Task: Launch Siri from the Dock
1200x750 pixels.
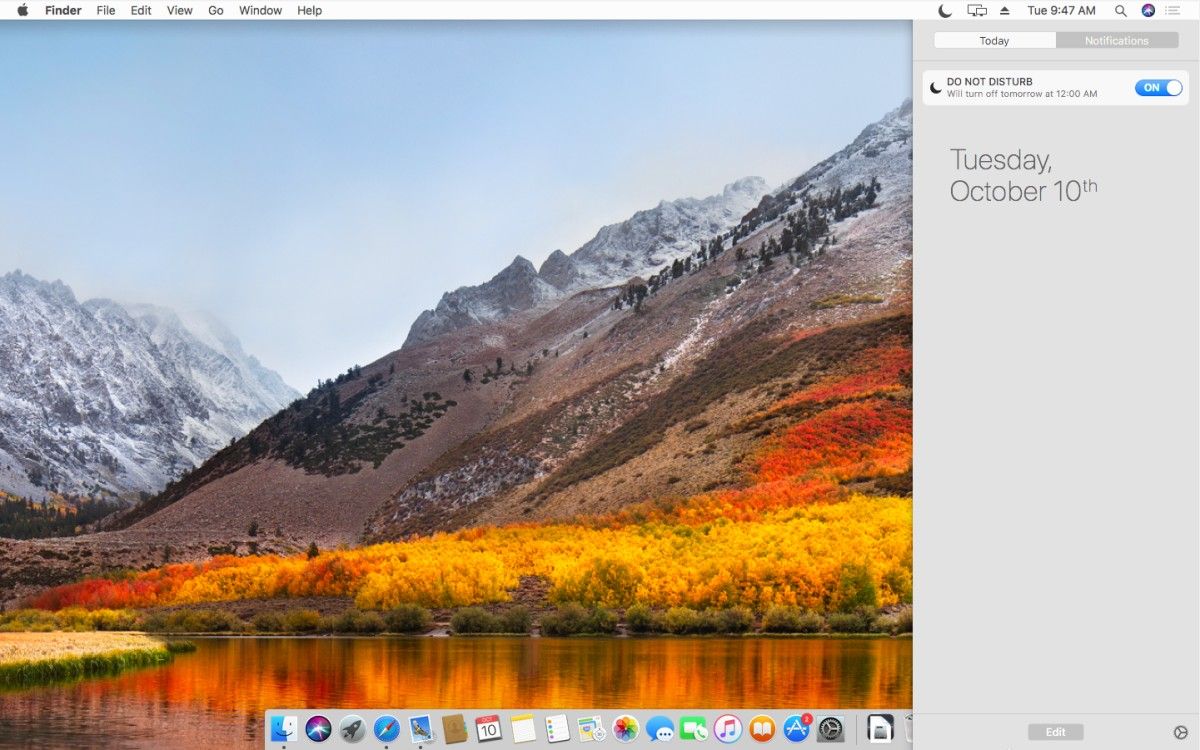Action: [318, 729]
